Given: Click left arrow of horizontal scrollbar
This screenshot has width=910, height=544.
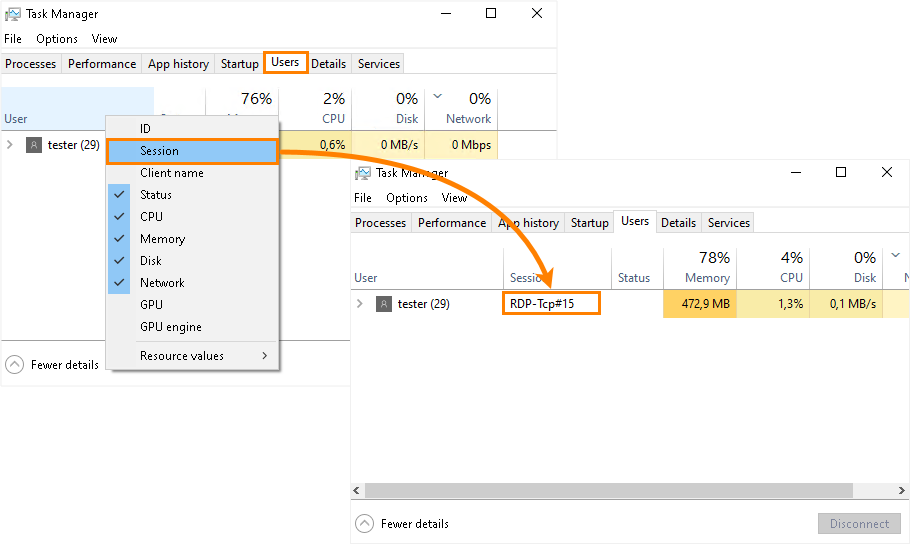Looking at the screenshot, I should tap(356, 491).
